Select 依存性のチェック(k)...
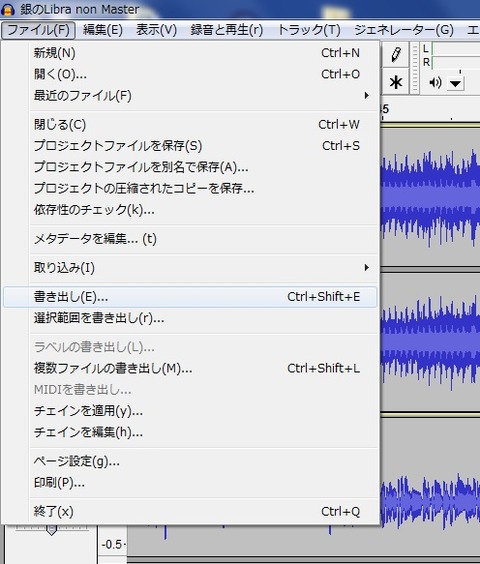The height and width of the screenshot is (564, 480). 190,210
